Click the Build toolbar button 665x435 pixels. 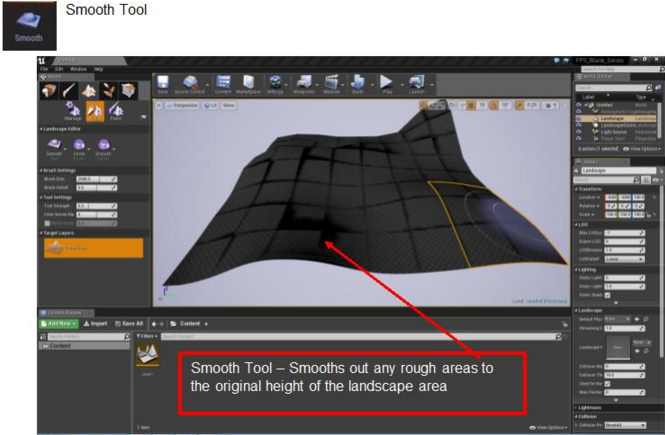pyautogui.click(x=358, y=84)
